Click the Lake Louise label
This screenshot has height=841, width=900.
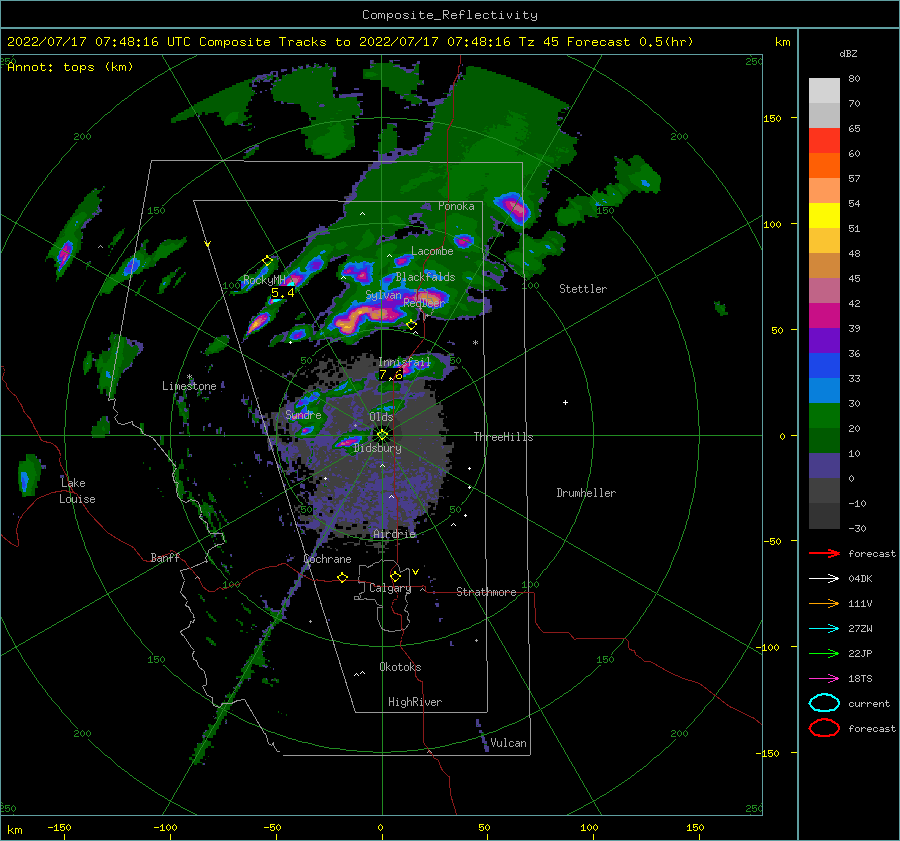click(x=77, y=491)
